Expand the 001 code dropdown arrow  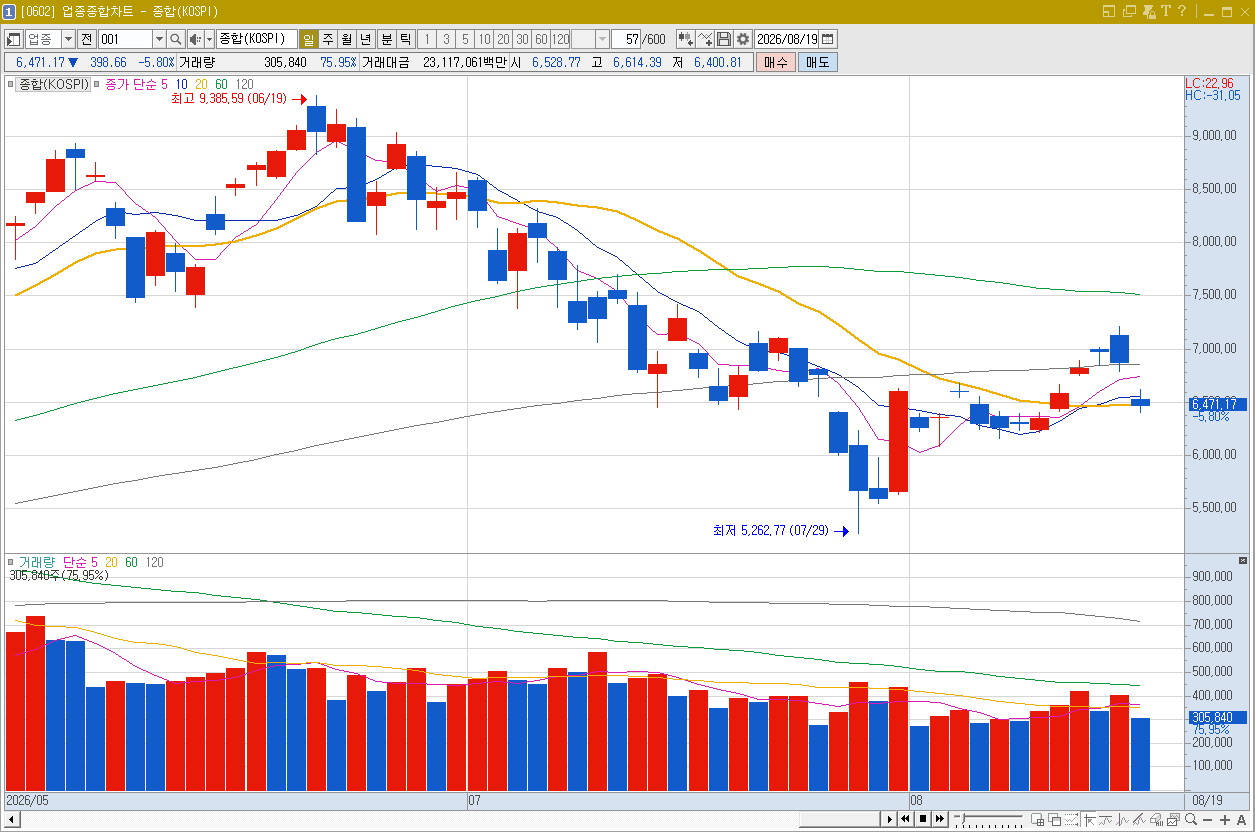pyautogui.click(x=159, y=39)
